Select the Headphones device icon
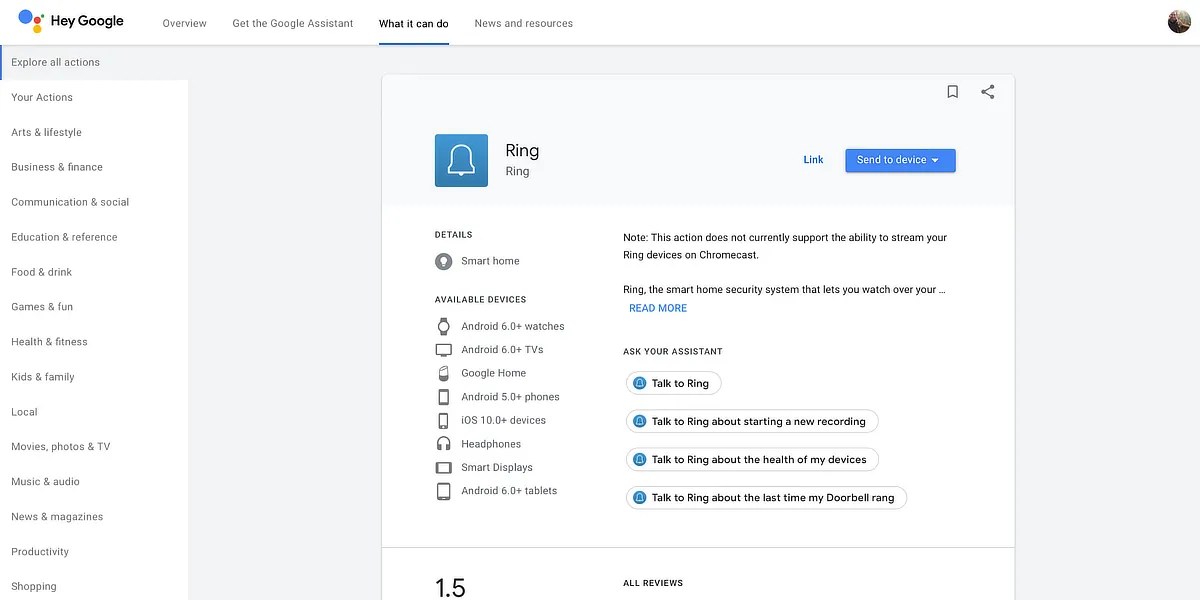The height and width of the screenshot is (600, 1200). pyautogui.click(x=443, y=443)
